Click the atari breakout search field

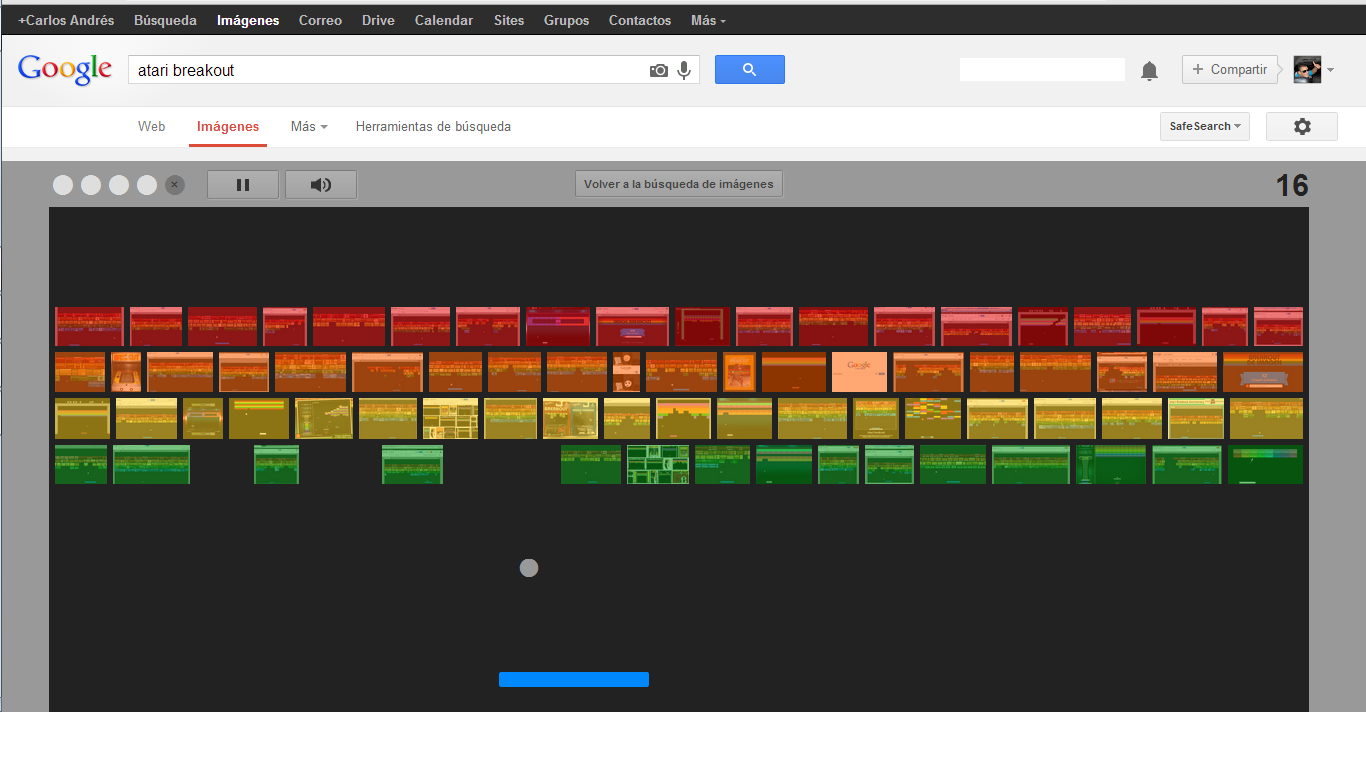[390, 70]
